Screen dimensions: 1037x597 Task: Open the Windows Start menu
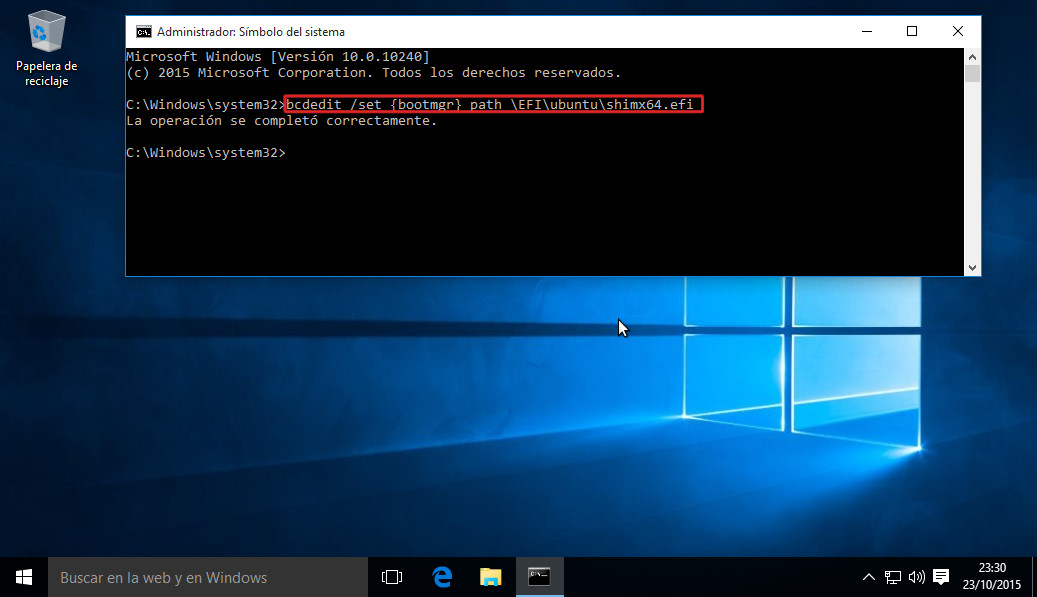pyautogui.click(x=23, y=577)
